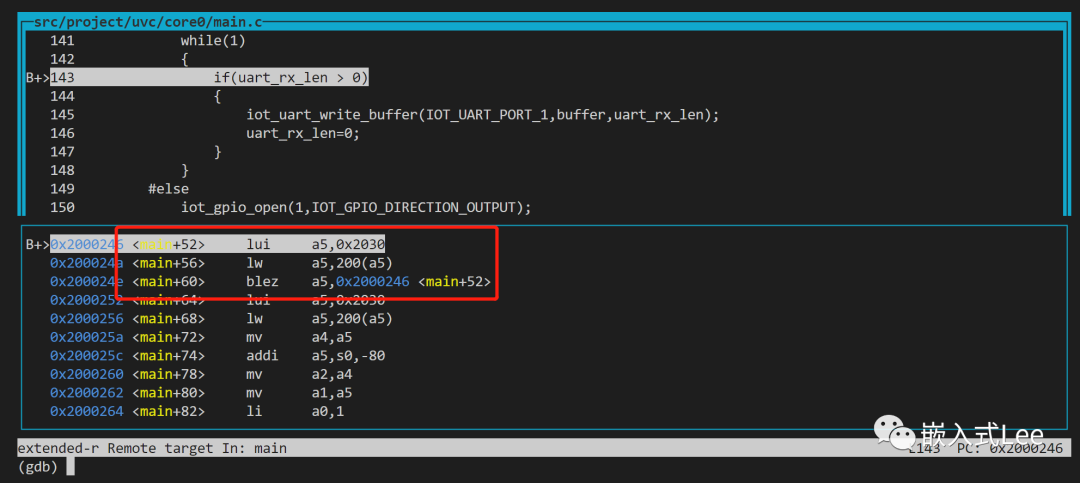Click the source file path src/project/uvc/core0/main.c

pos(147,22)
